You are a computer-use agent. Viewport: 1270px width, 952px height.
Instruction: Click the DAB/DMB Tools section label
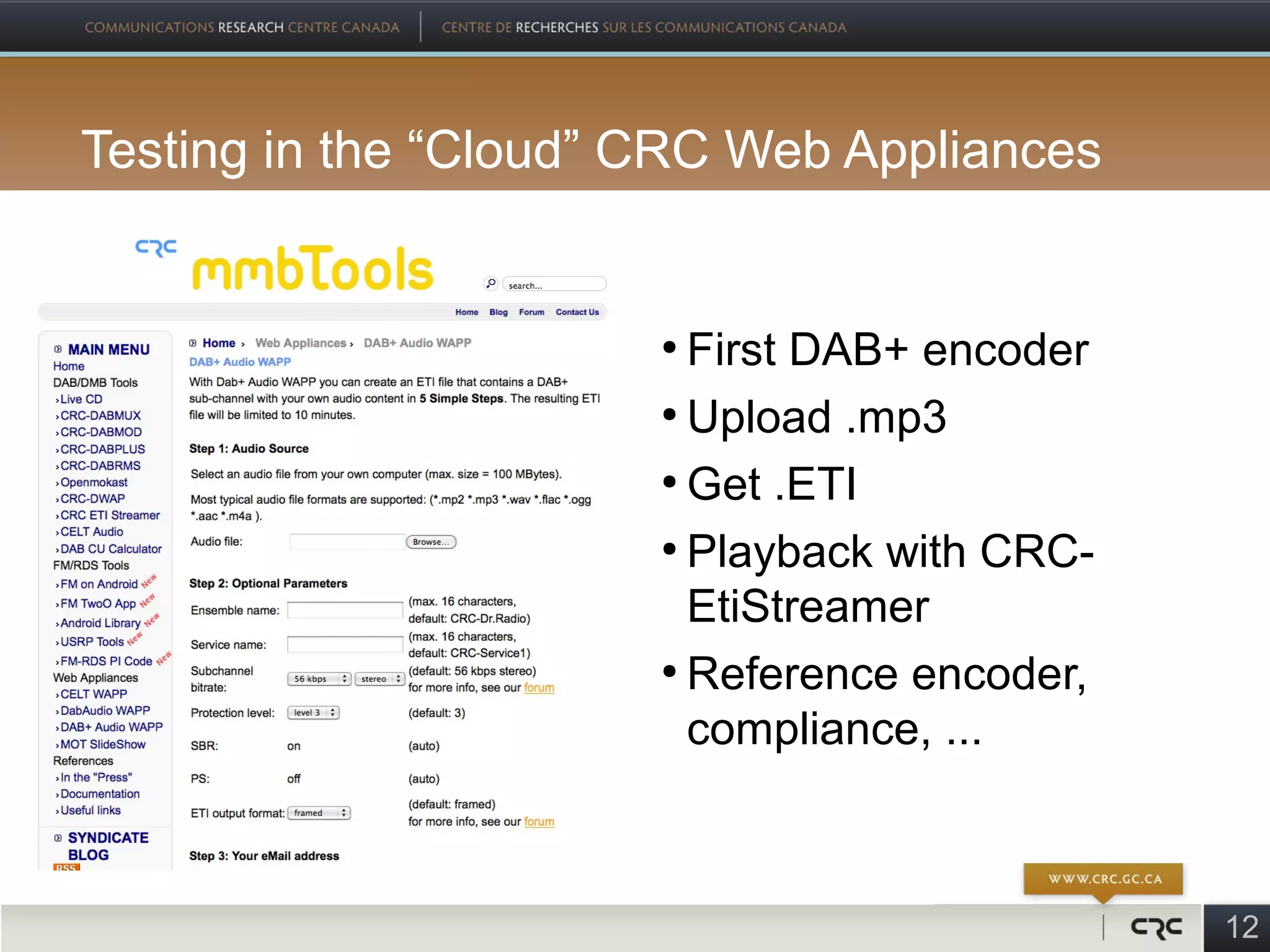95,382
